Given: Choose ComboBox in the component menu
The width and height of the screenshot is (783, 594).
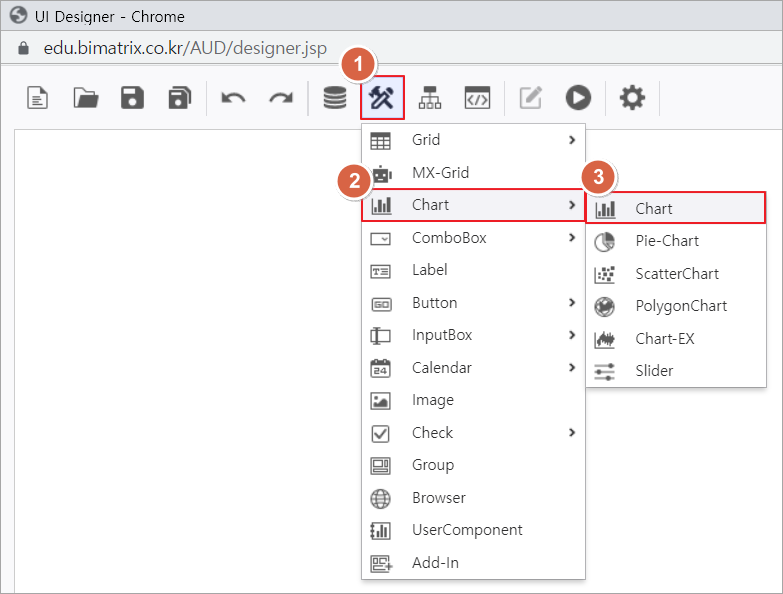Looking at the screenshot, I should [x=473, y=238].
